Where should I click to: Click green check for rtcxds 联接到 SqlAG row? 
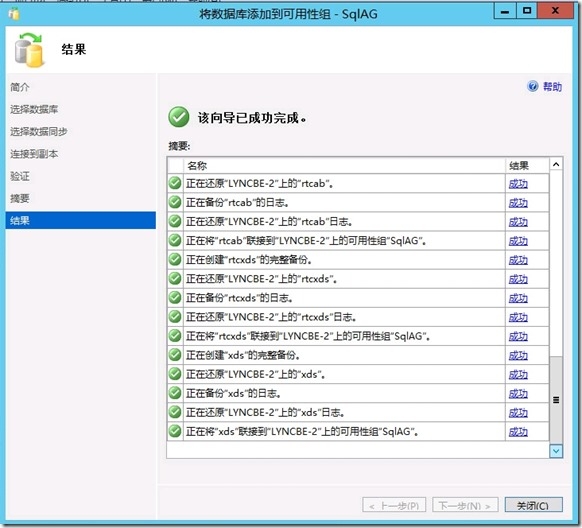(175, 336)
